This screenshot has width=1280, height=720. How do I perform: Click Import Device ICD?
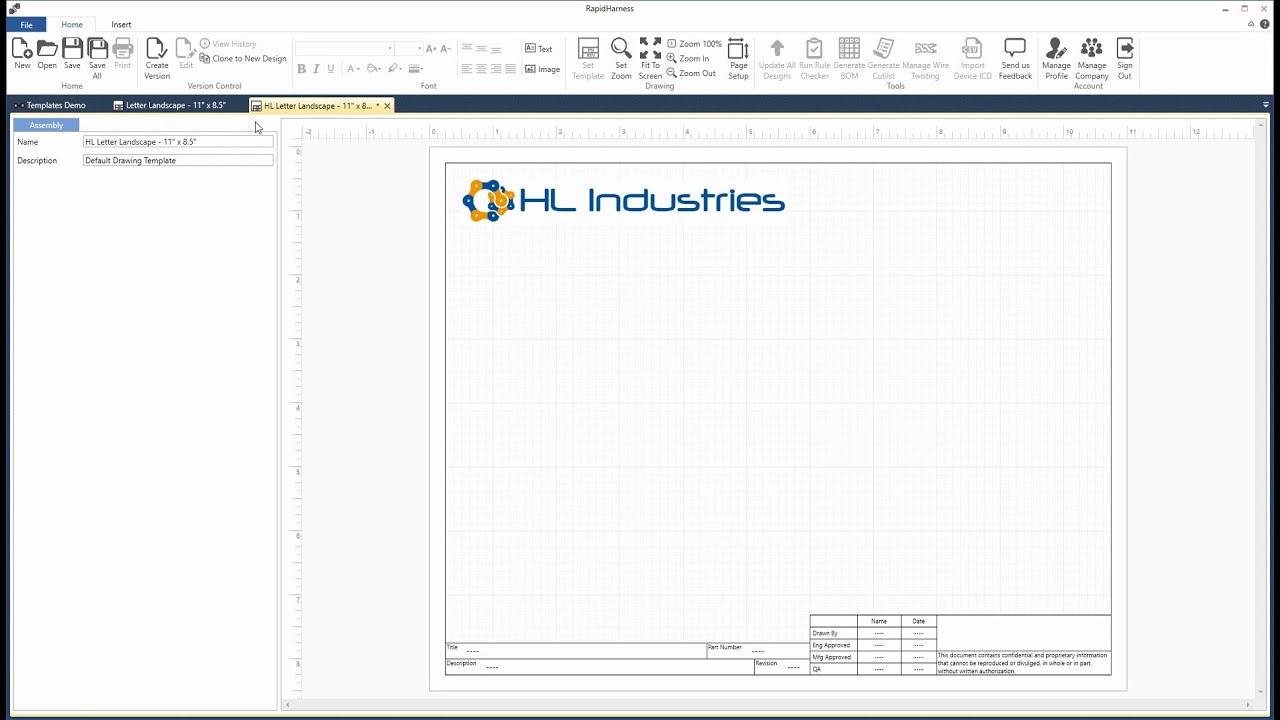(x=972, y=58)
